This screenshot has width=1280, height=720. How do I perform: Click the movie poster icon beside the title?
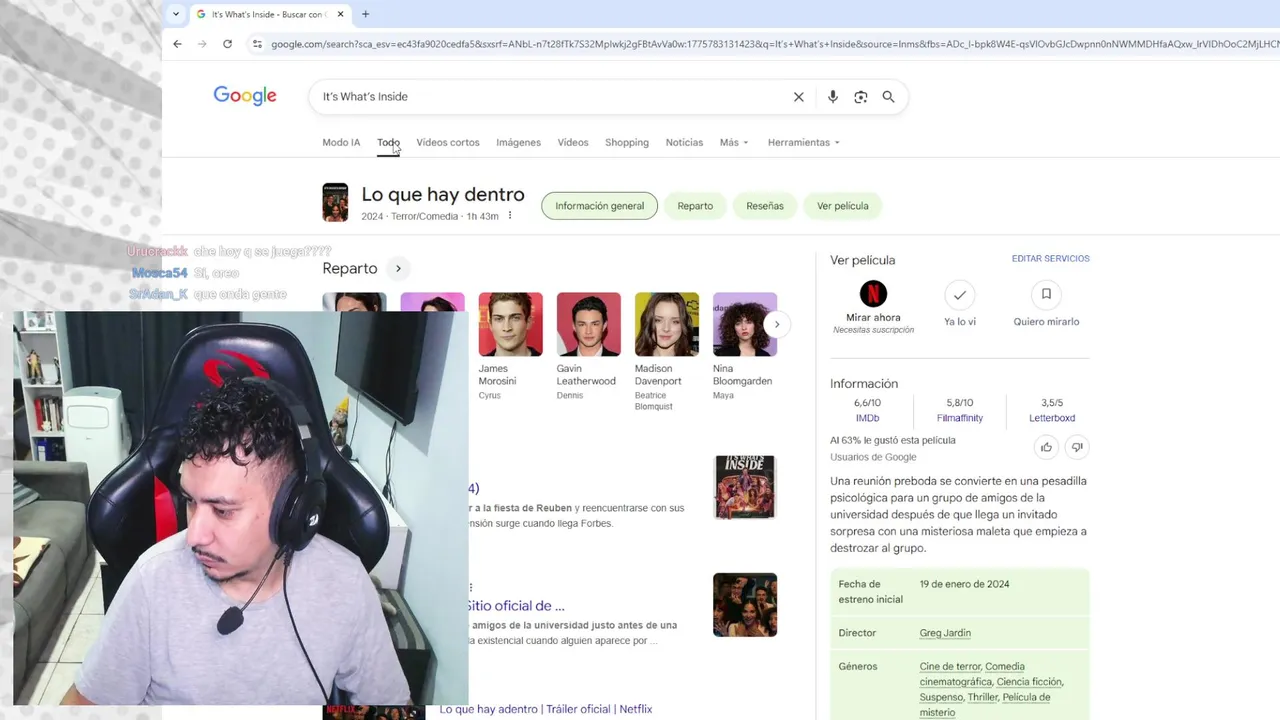tap(335, 202)
